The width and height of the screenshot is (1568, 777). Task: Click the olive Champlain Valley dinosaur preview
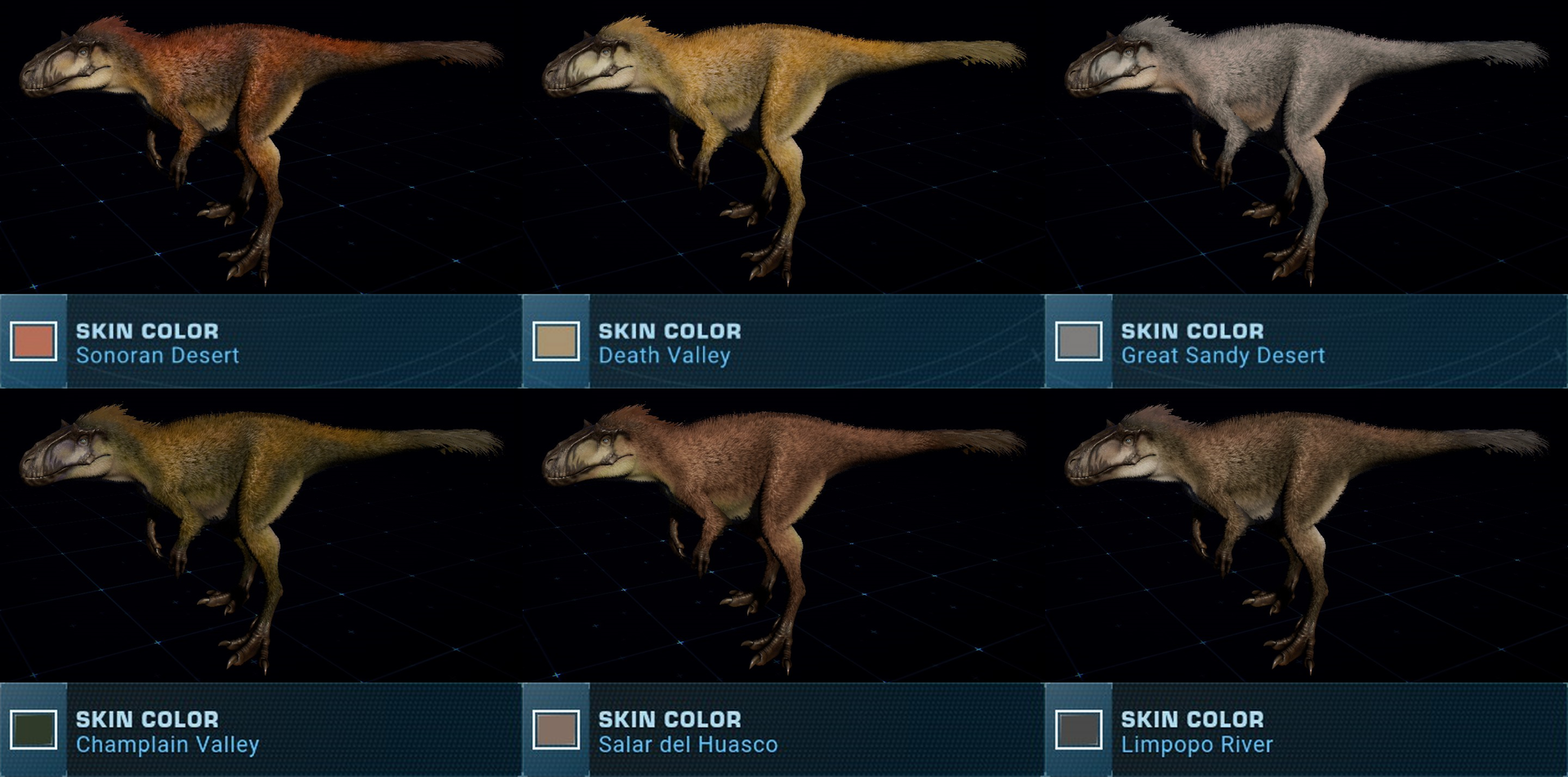pyautogui.click(x=260, y=536)
